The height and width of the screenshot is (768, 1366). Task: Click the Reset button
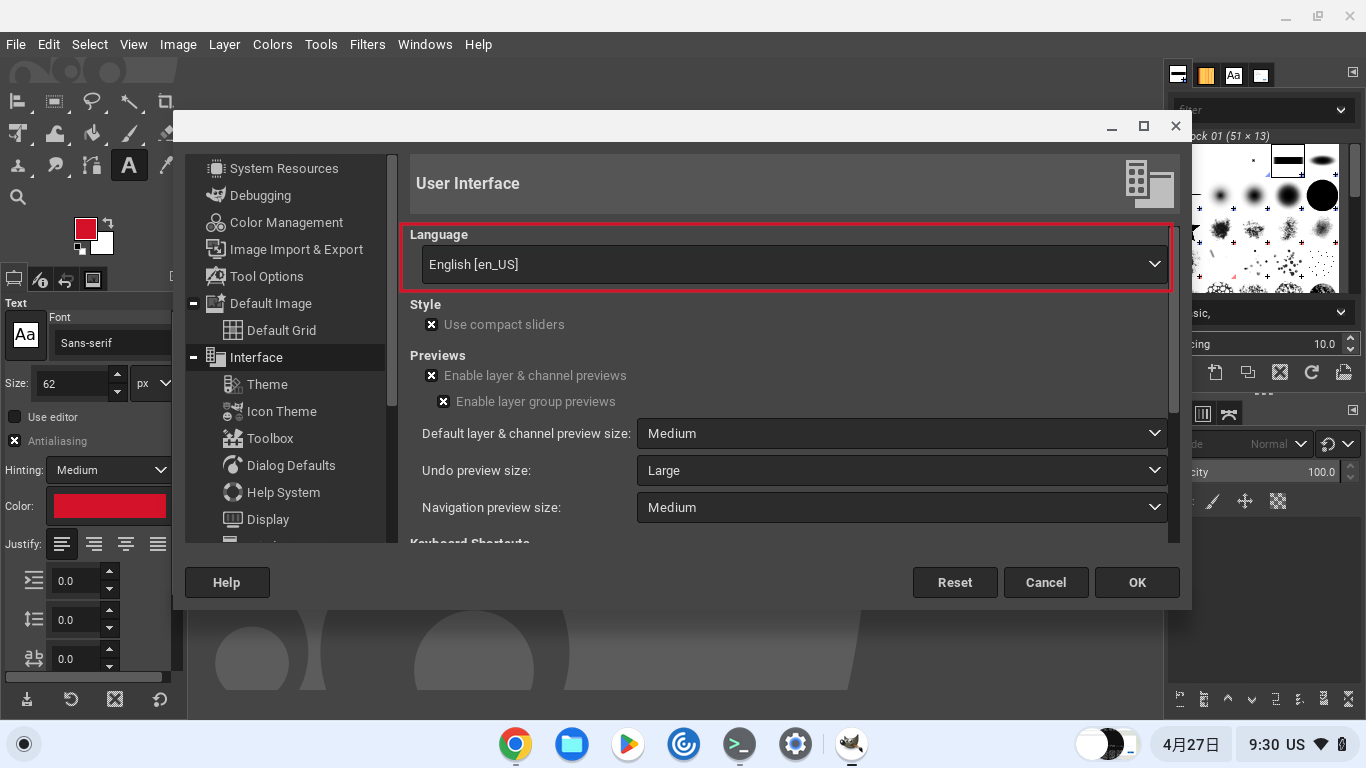point(955,583)
